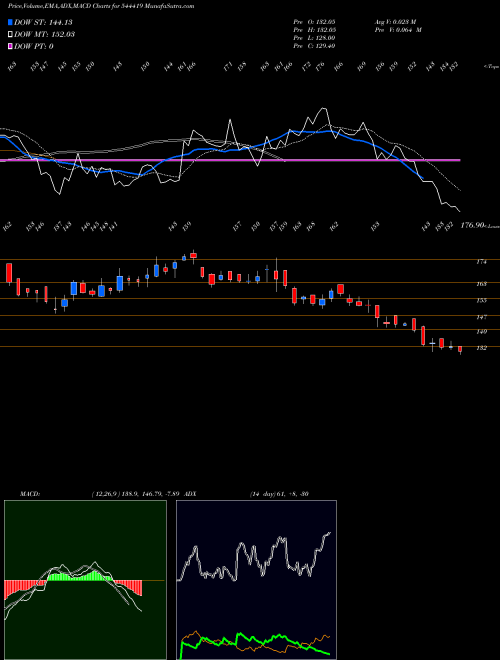Image resolution: width=500 pixels, height=660 pixels.
Task: Open the green MACD histogram panel
Action: point(85,580)
